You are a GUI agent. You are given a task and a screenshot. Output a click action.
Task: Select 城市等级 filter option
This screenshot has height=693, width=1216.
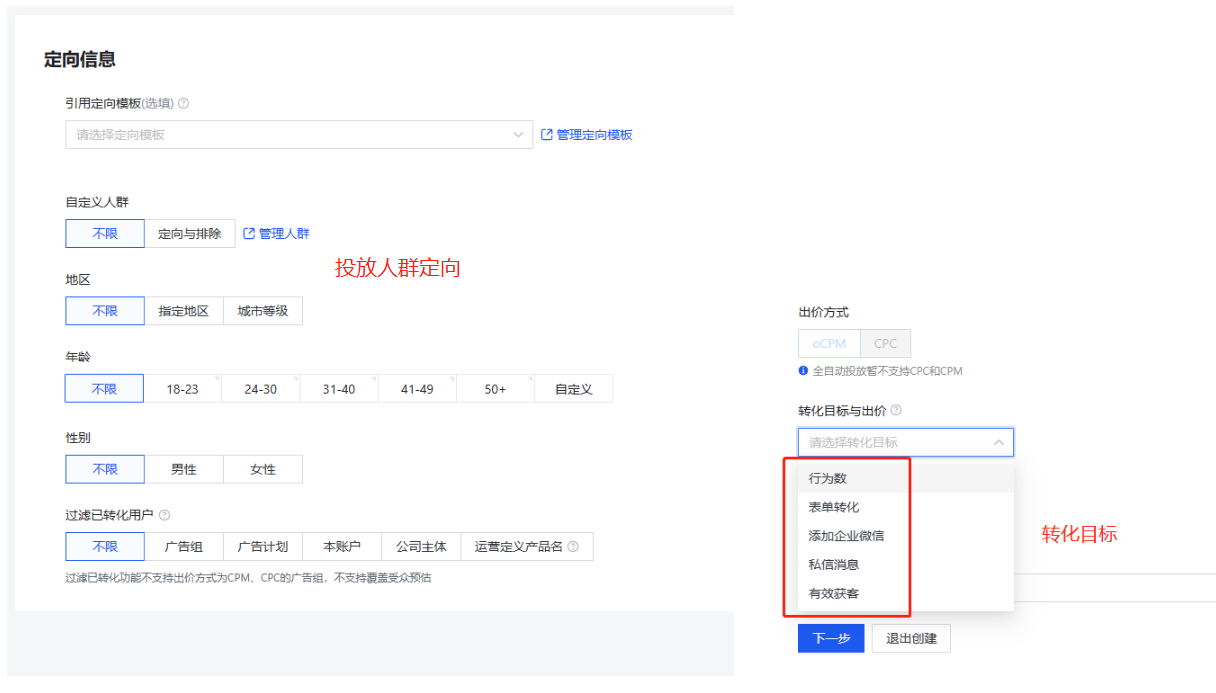click(x=264, y=310)
